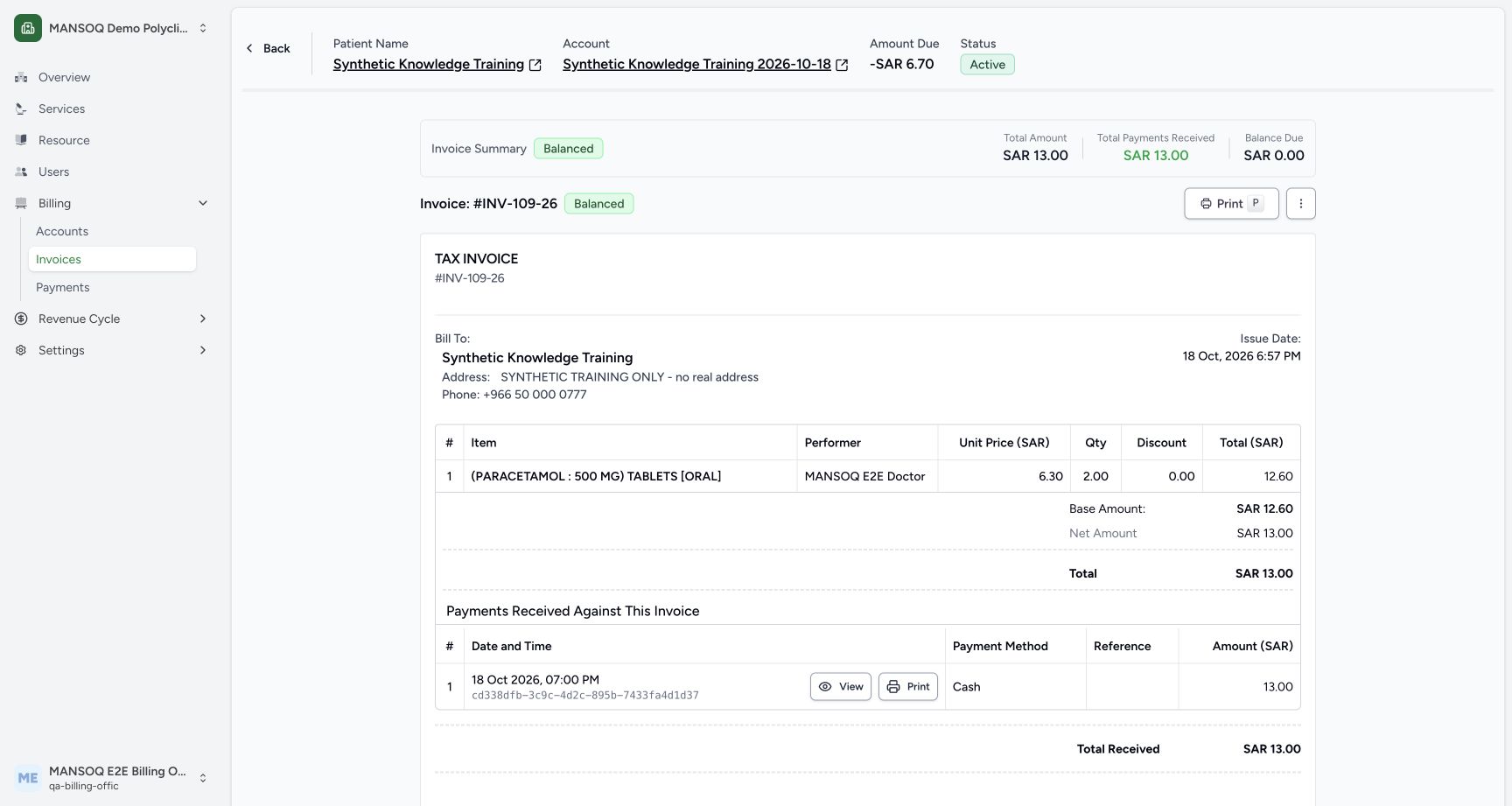
Task: Click the Revenue Cycle dollar icon
Action: pos(21,319)
